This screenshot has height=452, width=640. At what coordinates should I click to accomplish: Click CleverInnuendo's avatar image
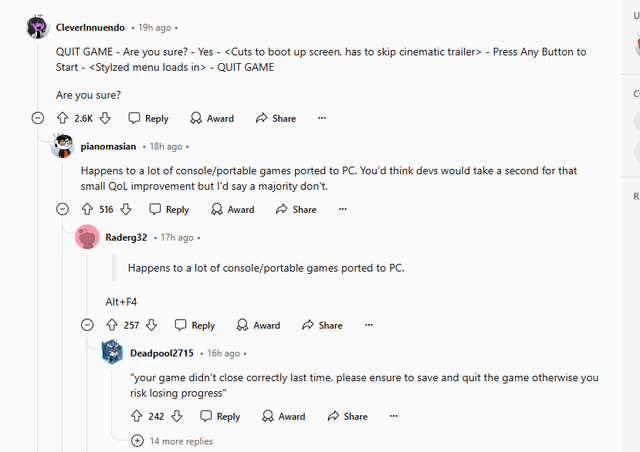(x=38, y=27)
